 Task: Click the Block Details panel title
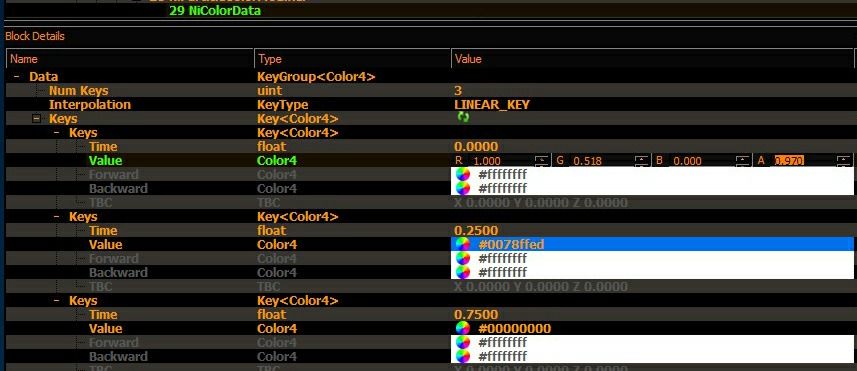[x=35, y=36]
